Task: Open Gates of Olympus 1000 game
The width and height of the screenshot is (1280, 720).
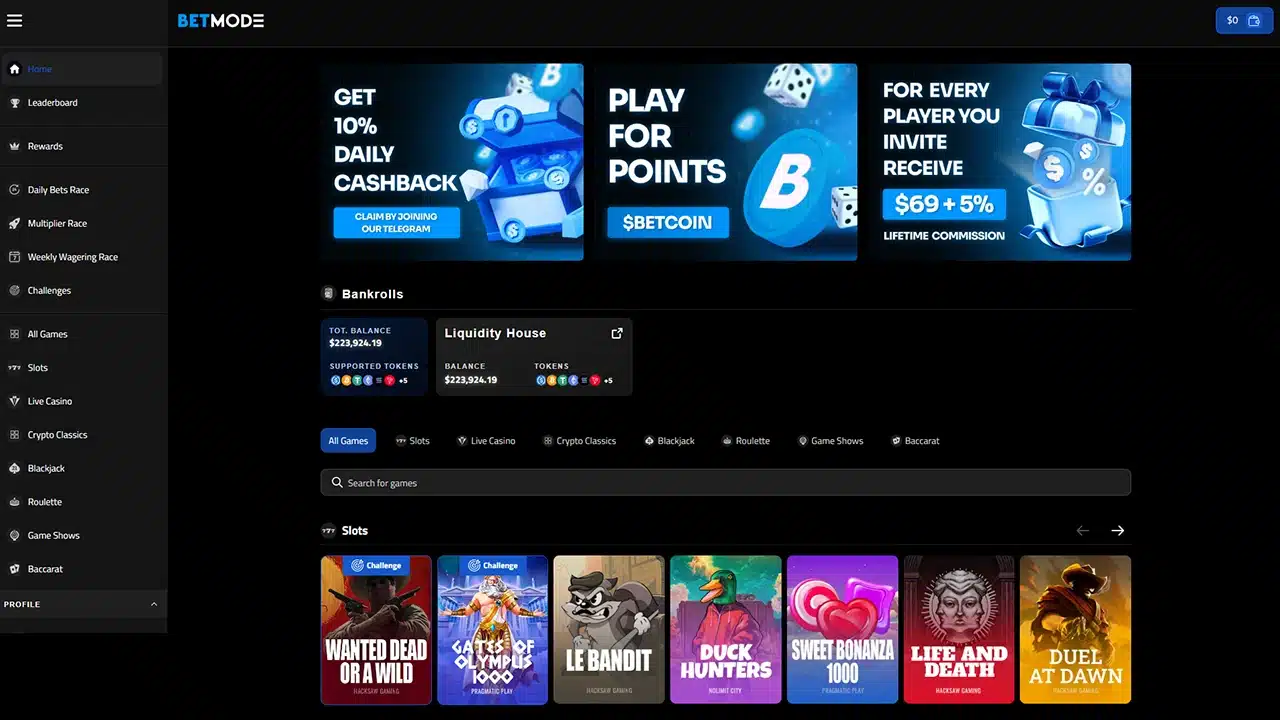Action: click(493, 630)
